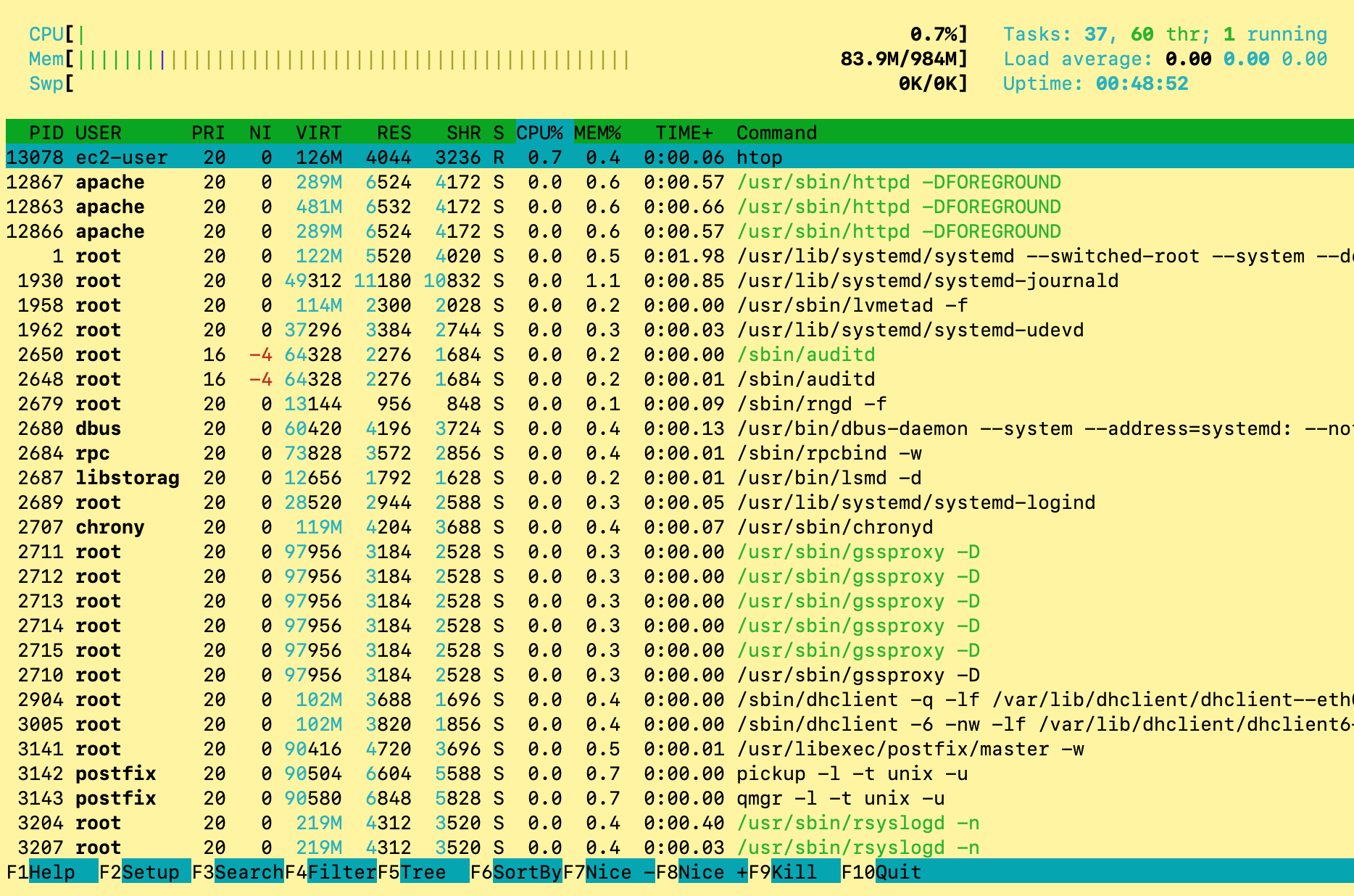This screenshot has width=1354, height=896.
Task: Select apache httpd process PID 12866
Action: 680,231
